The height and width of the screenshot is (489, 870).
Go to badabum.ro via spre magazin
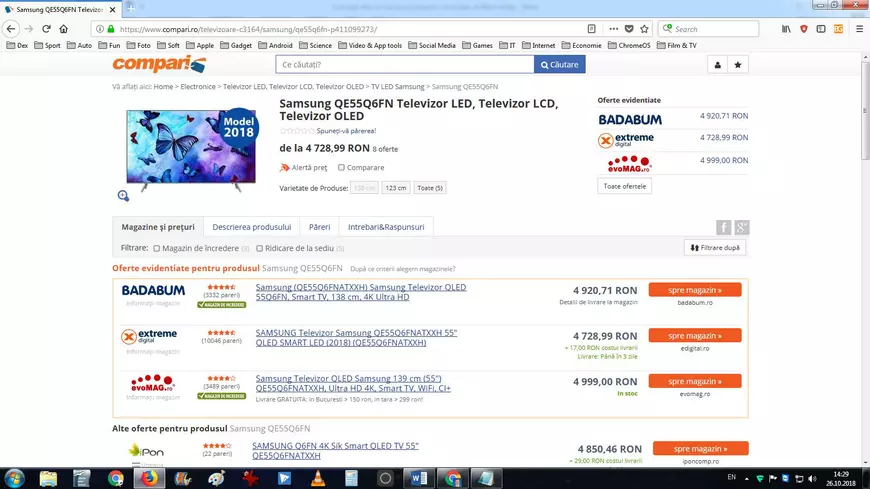tap(695, 290)
